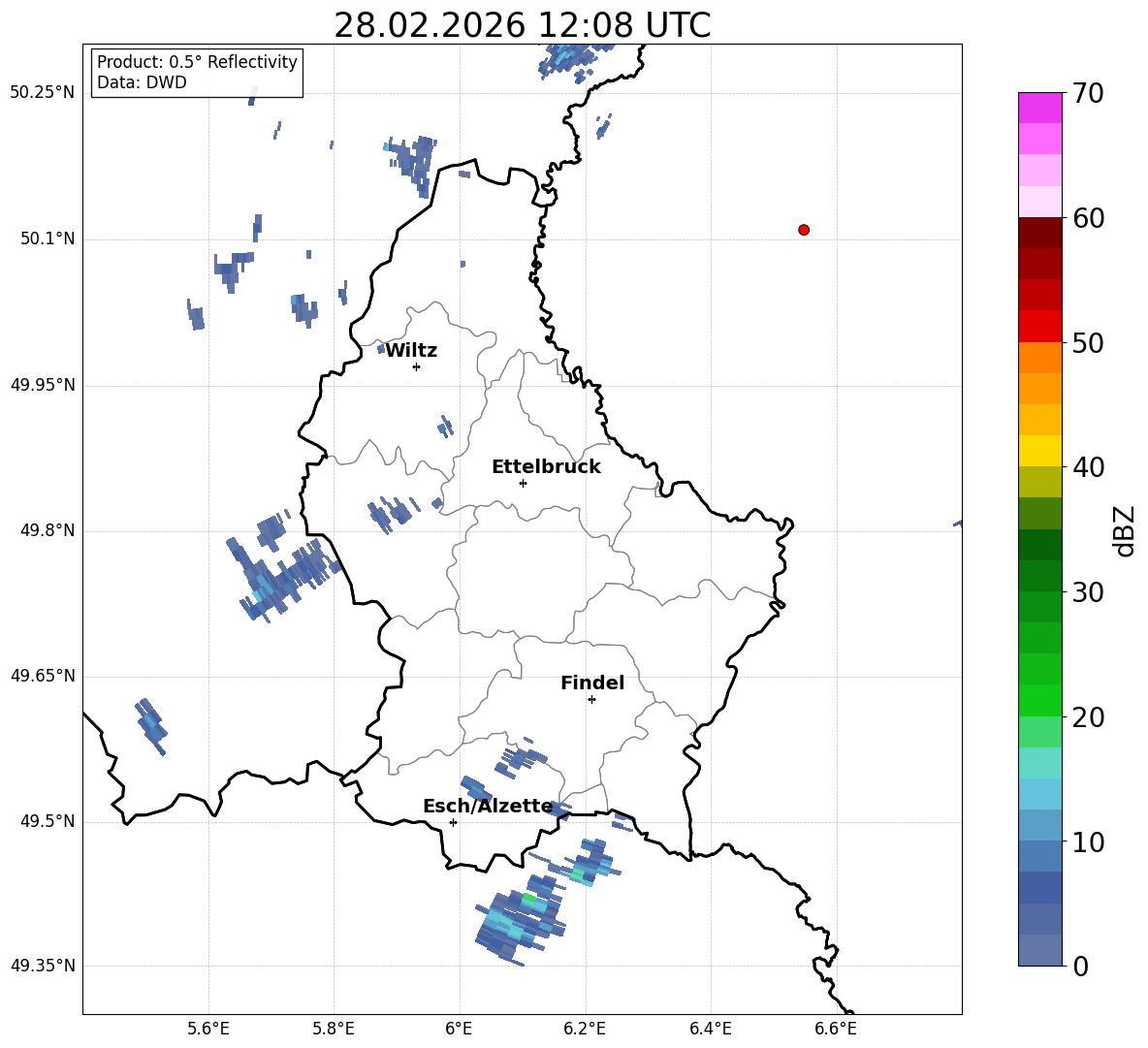Click the light cyan colorbar swatch above 10
The height and width of the screenshot is (1048, 1148).
point(1039,794)
